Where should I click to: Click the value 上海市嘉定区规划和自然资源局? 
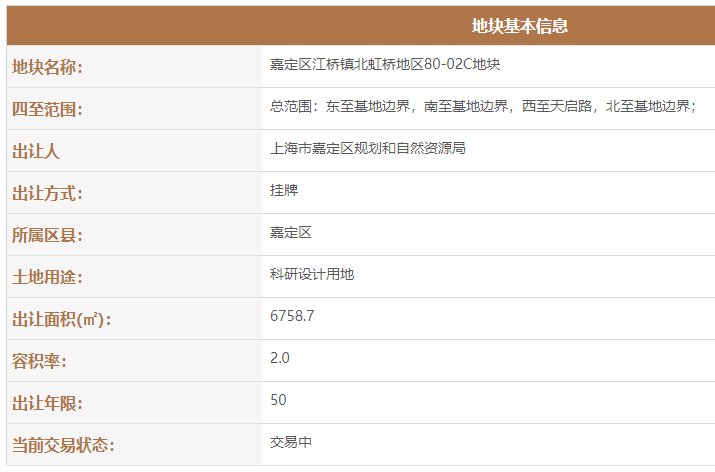pos(368,148)
